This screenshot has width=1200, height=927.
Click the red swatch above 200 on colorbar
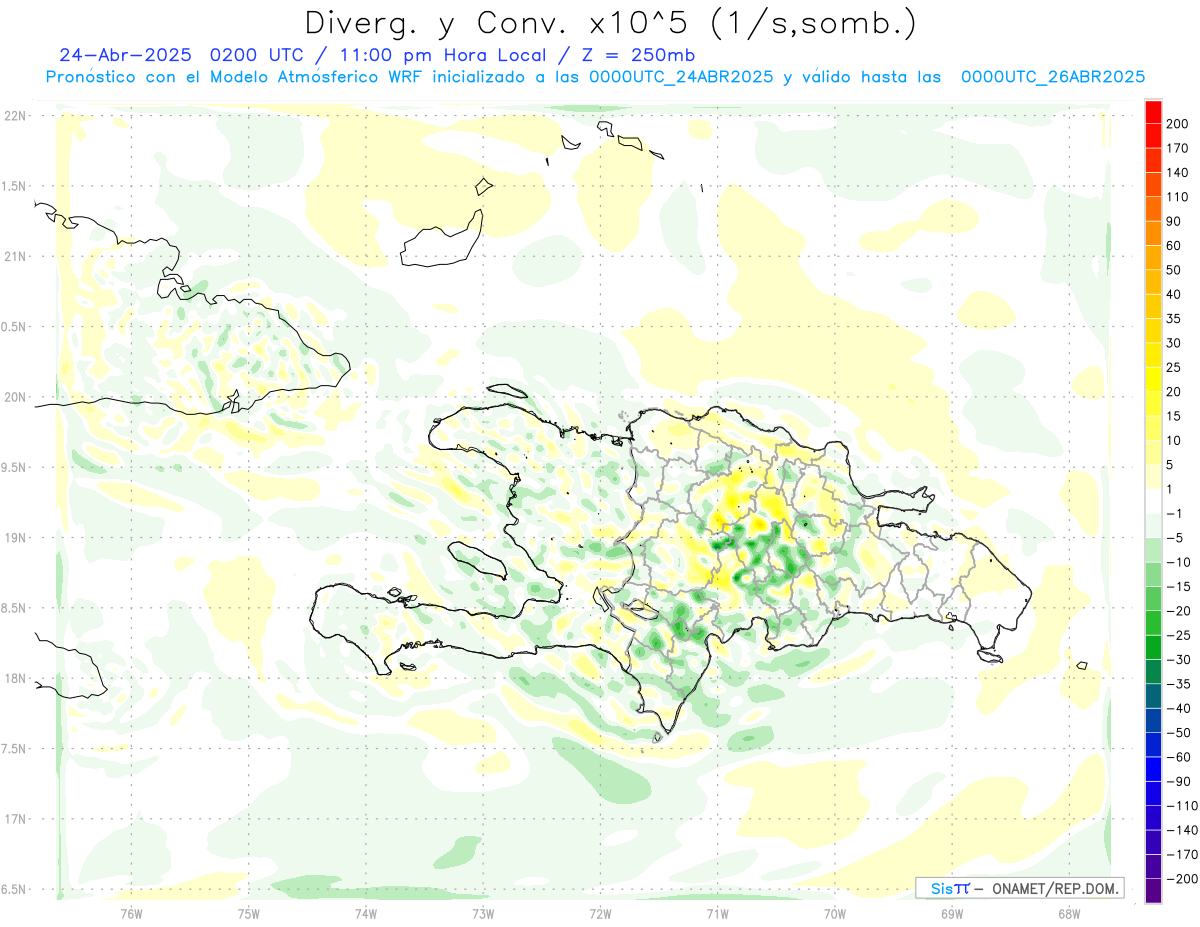pyautogui.click(x=1153, y=112)
